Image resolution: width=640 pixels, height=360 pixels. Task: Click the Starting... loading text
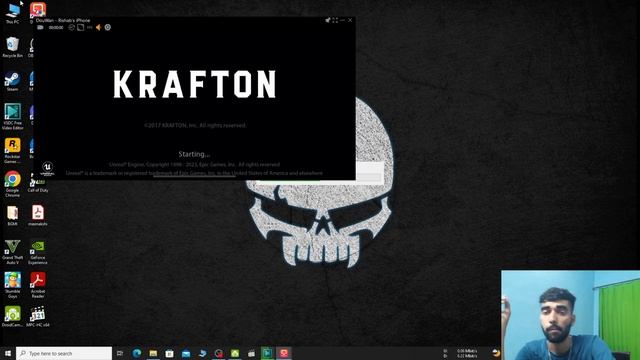[x=194, y=154]
